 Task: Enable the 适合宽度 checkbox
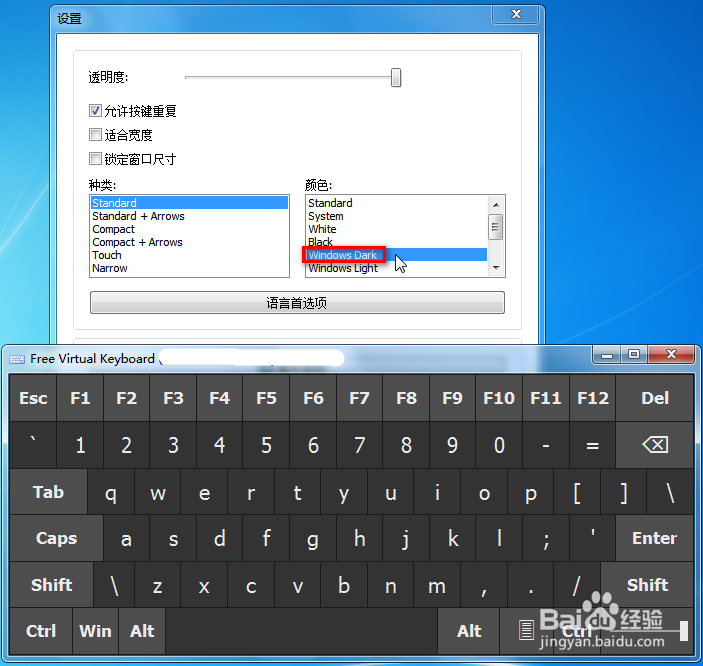[x=95, y=135]
